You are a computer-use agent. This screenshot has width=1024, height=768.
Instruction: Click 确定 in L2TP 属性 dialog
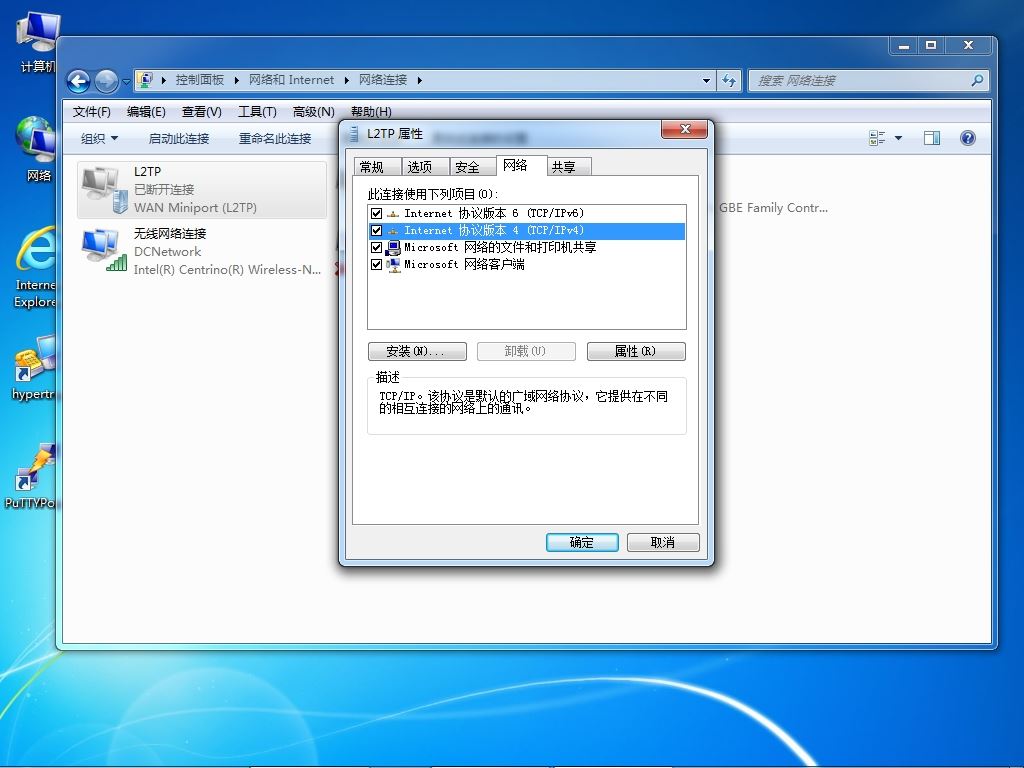(582, 542)
